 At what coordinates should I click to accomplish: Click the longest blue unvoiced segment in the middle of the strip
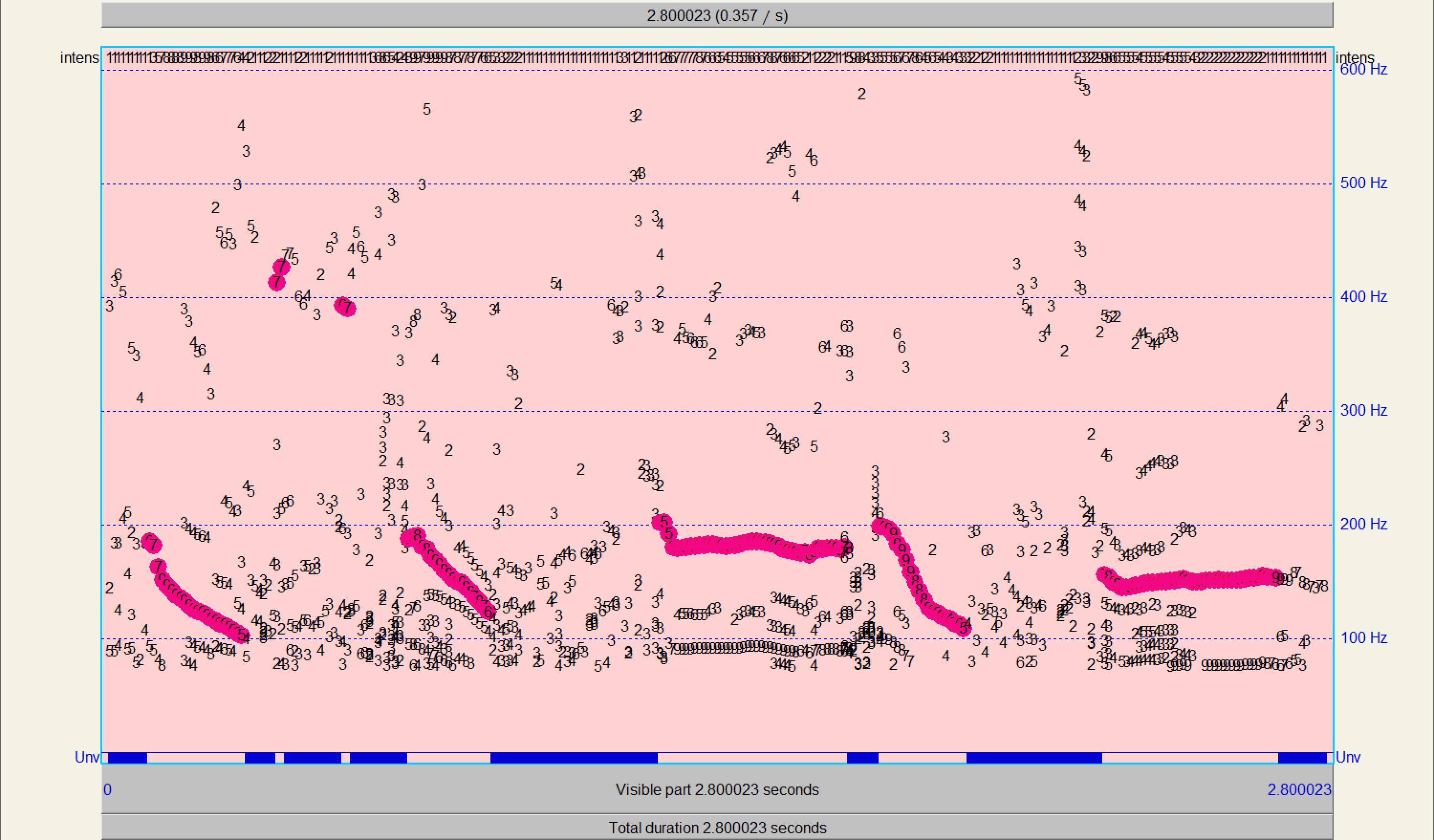[574, 757]
